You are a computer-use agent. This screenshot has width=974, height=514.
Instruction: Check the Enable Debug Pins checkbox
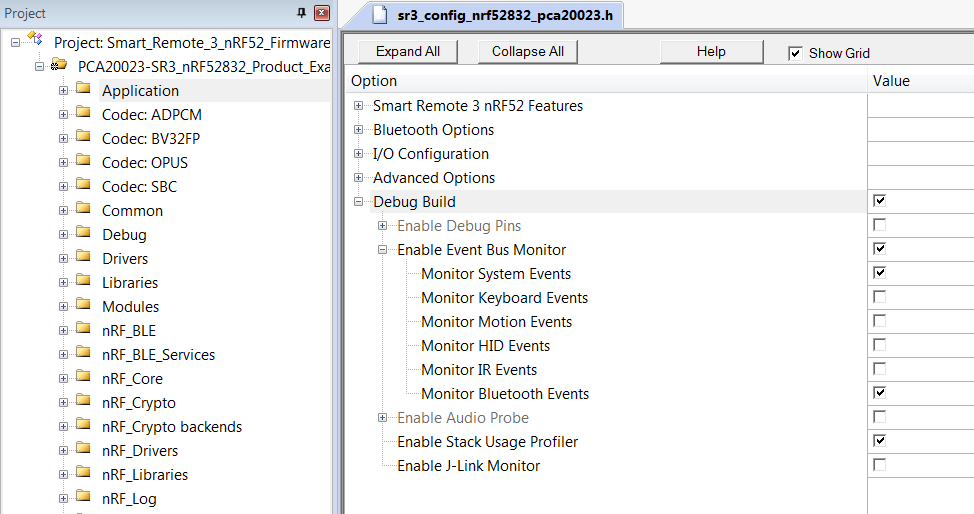879,224
